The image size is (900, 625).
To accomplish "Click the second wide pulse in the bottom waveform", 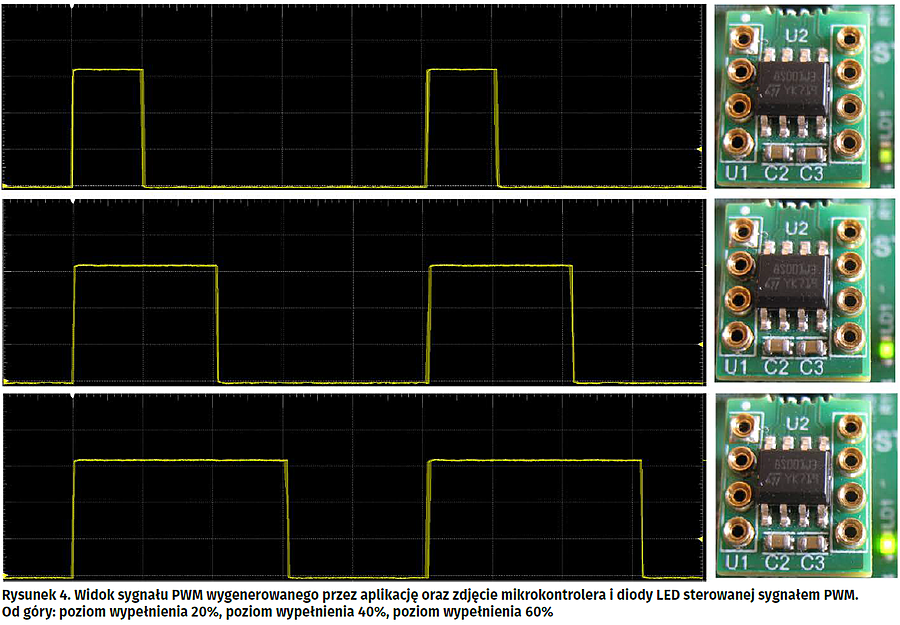I will (x=535, y=517).
